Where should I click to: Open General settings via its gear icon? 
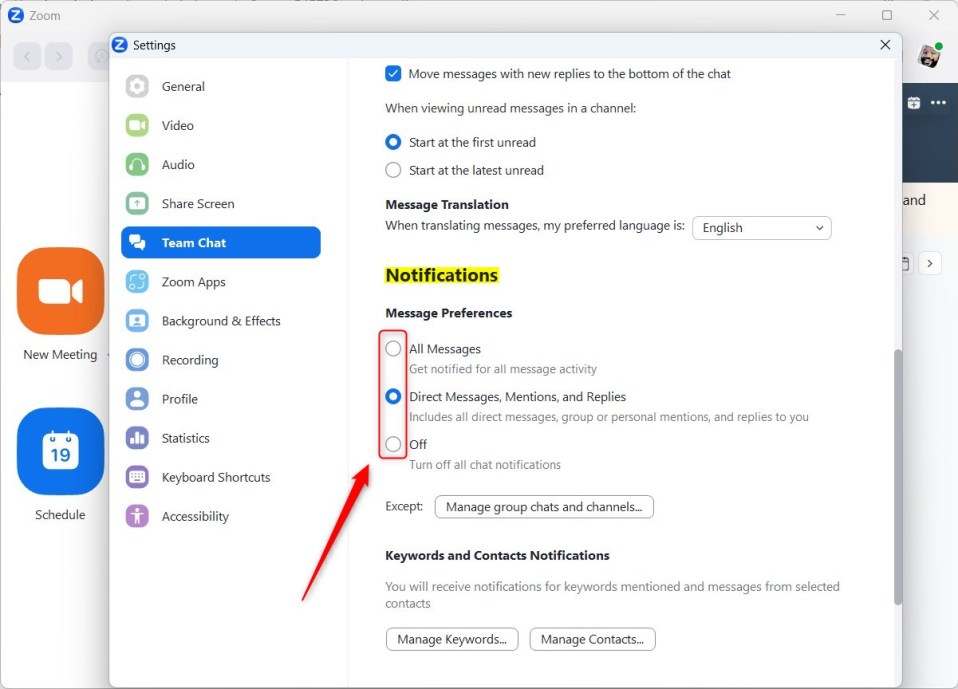137,86
